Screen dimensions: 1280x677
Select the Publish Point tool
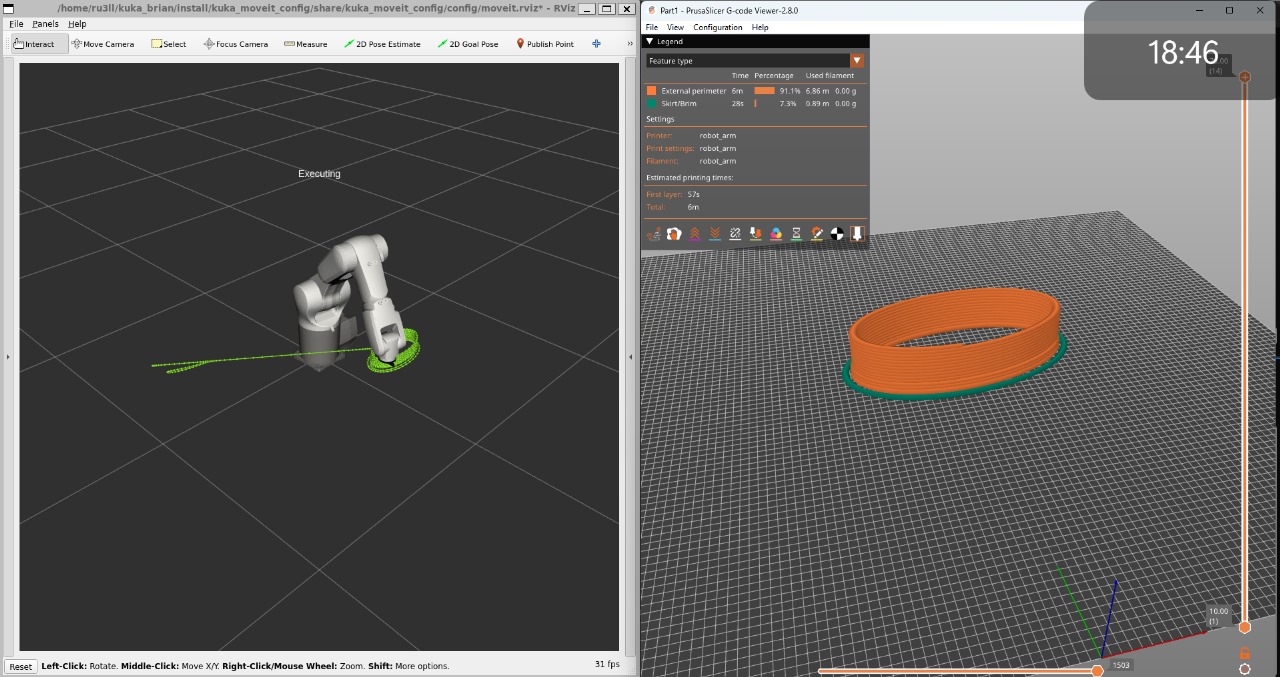545,44
